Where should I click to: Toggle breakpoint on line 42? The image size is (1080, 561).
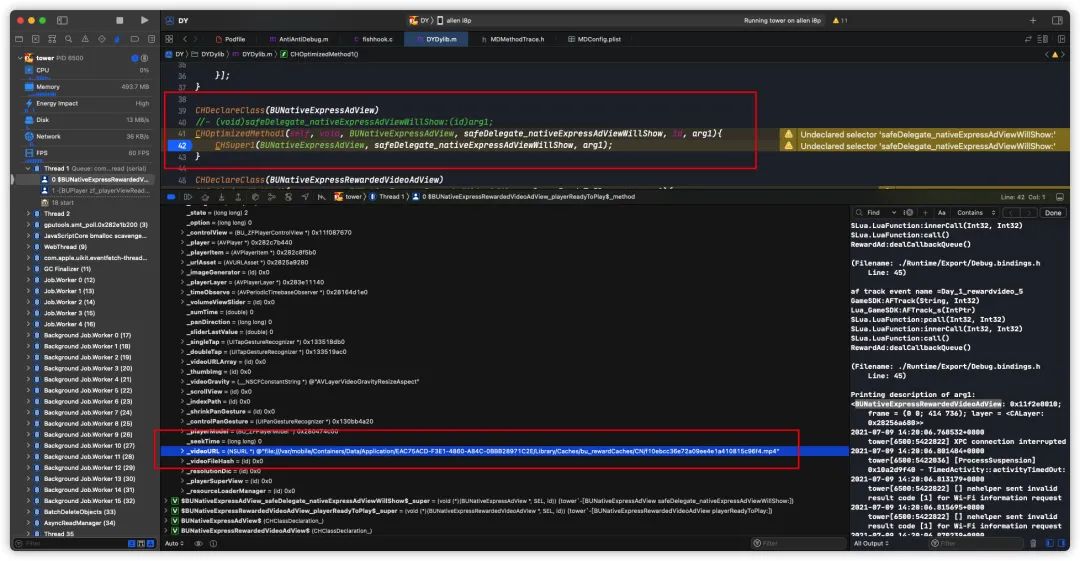[x=182, y=145]
